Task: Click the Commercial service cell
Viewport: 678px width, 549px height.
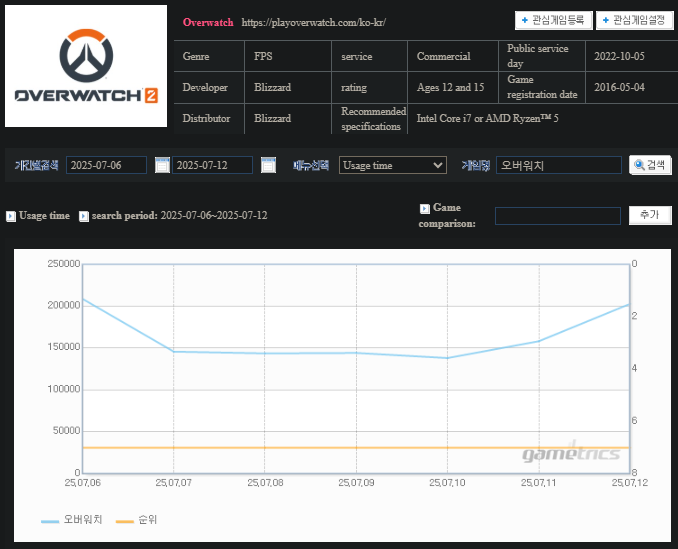Action: (453, 56)
